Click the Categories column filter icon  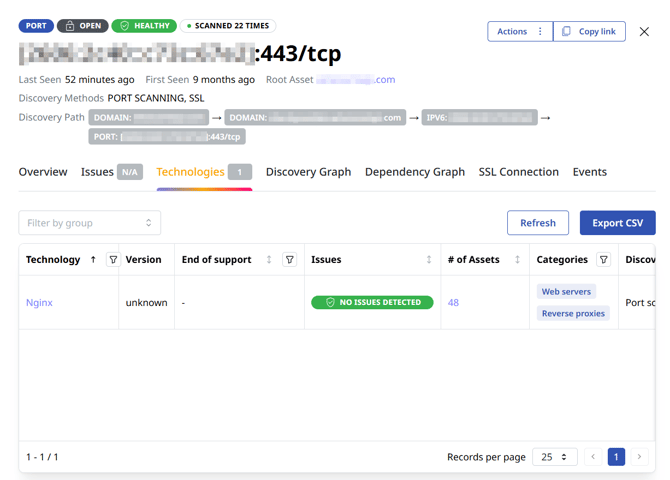click(604, 260)
